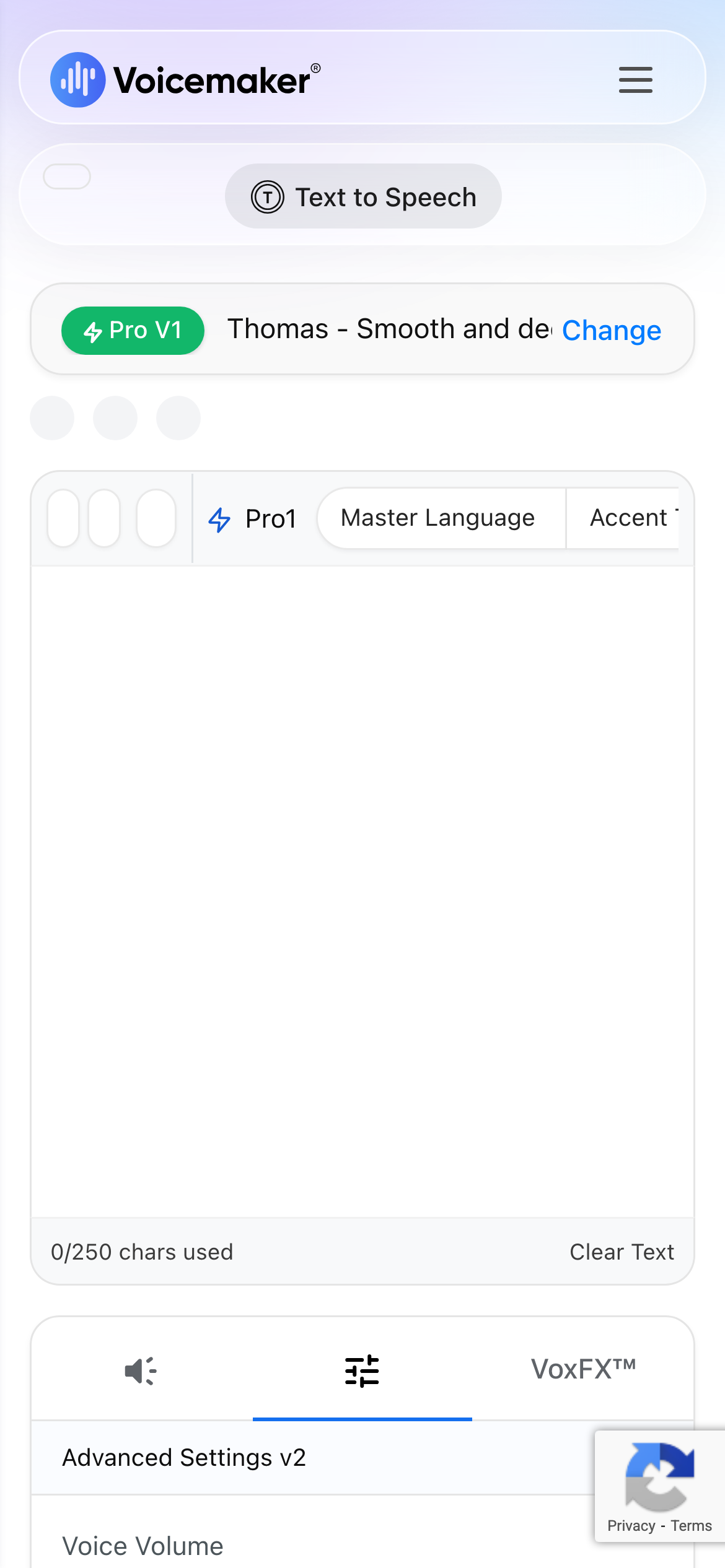725x1568 pixels.
Task: Click inside the empty text input area
Action: tap(362, 891)
